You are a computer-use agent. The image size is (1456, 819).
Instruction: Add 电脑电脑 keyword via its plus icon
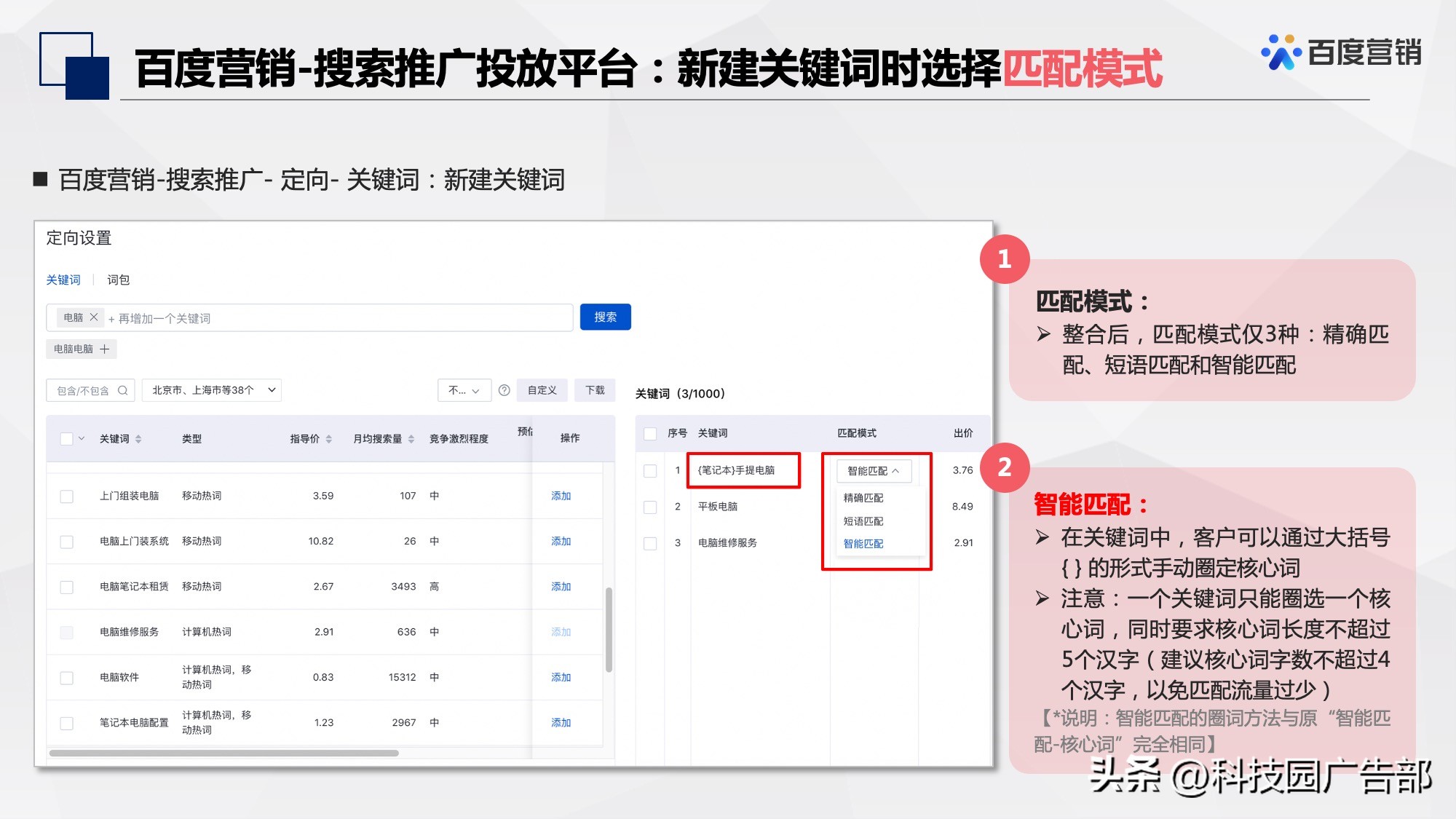pyautogui.click(x=105, y=349)
